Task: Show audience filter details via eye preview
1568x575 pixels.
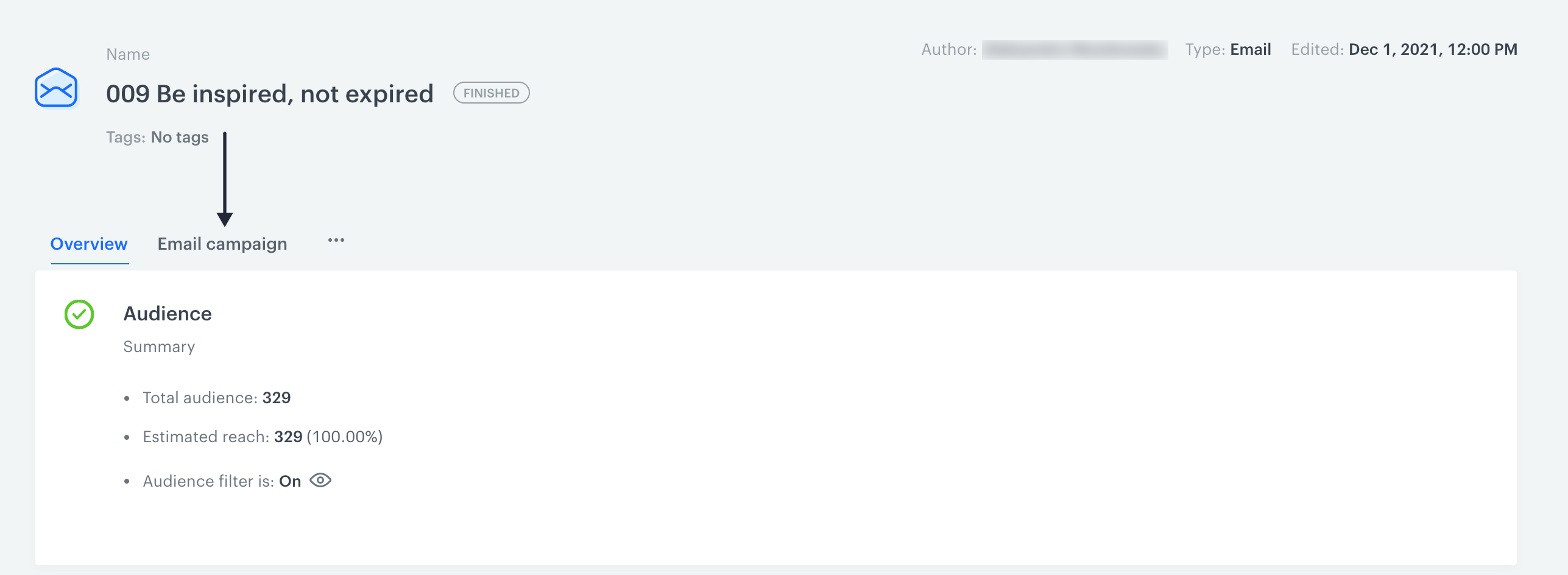Action: (x=320, y=481)
